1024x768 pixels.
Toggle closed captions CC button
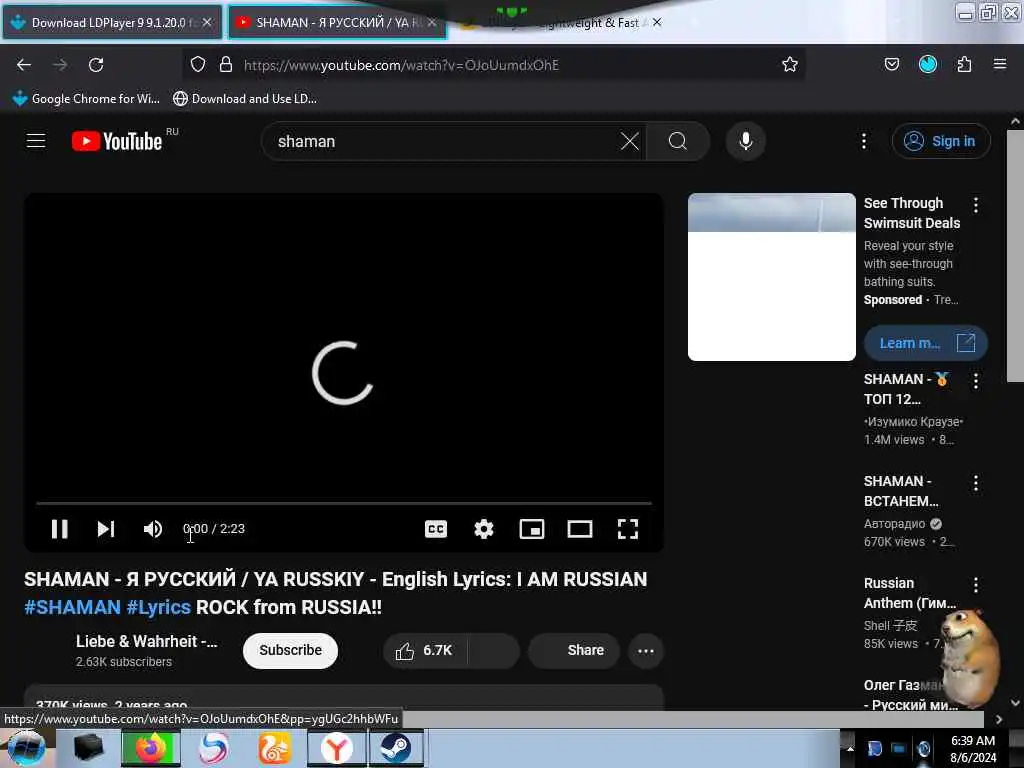coord(436,529)
